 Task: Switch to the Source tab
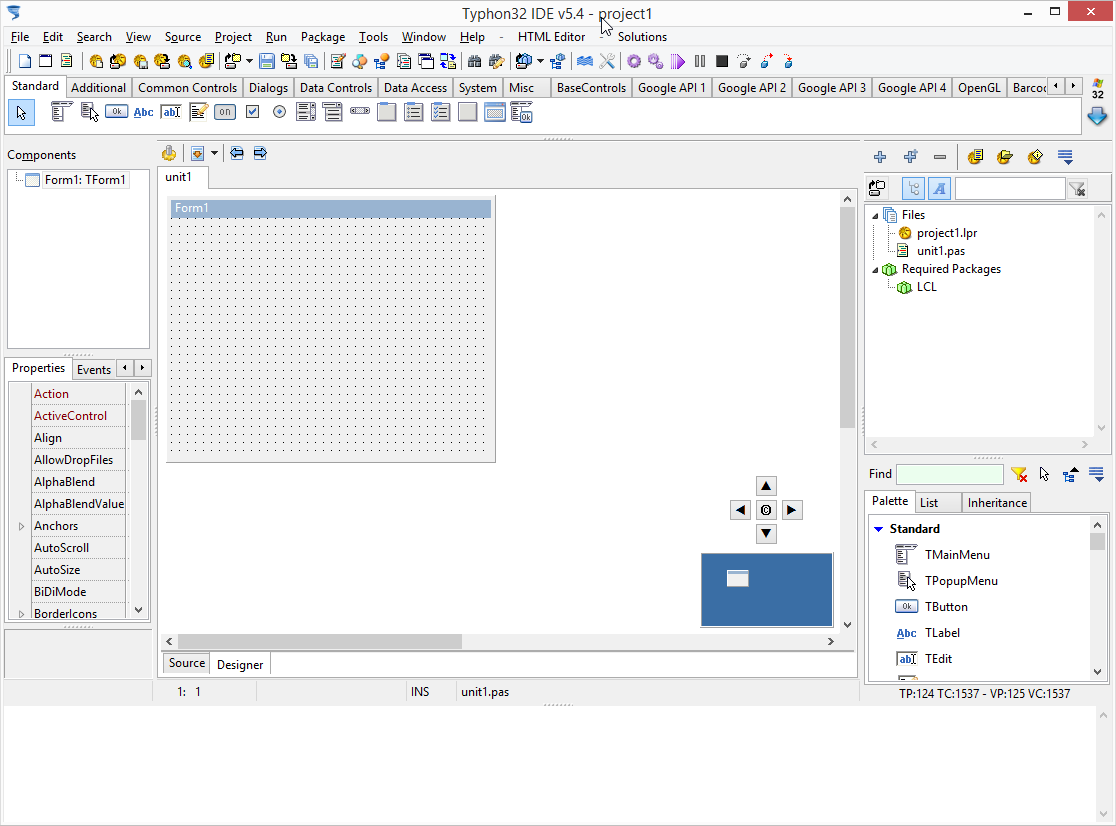tap(187, 663)
